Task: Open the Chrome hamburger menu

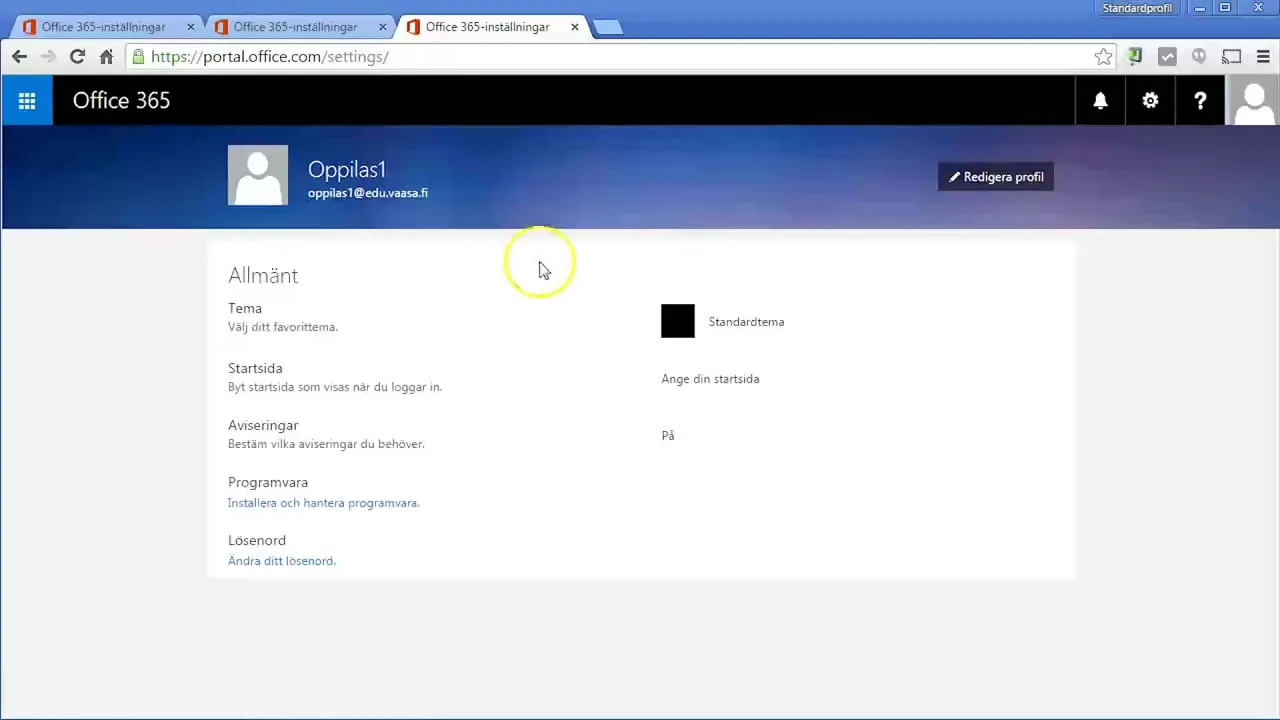Action: click(1264, 57)
